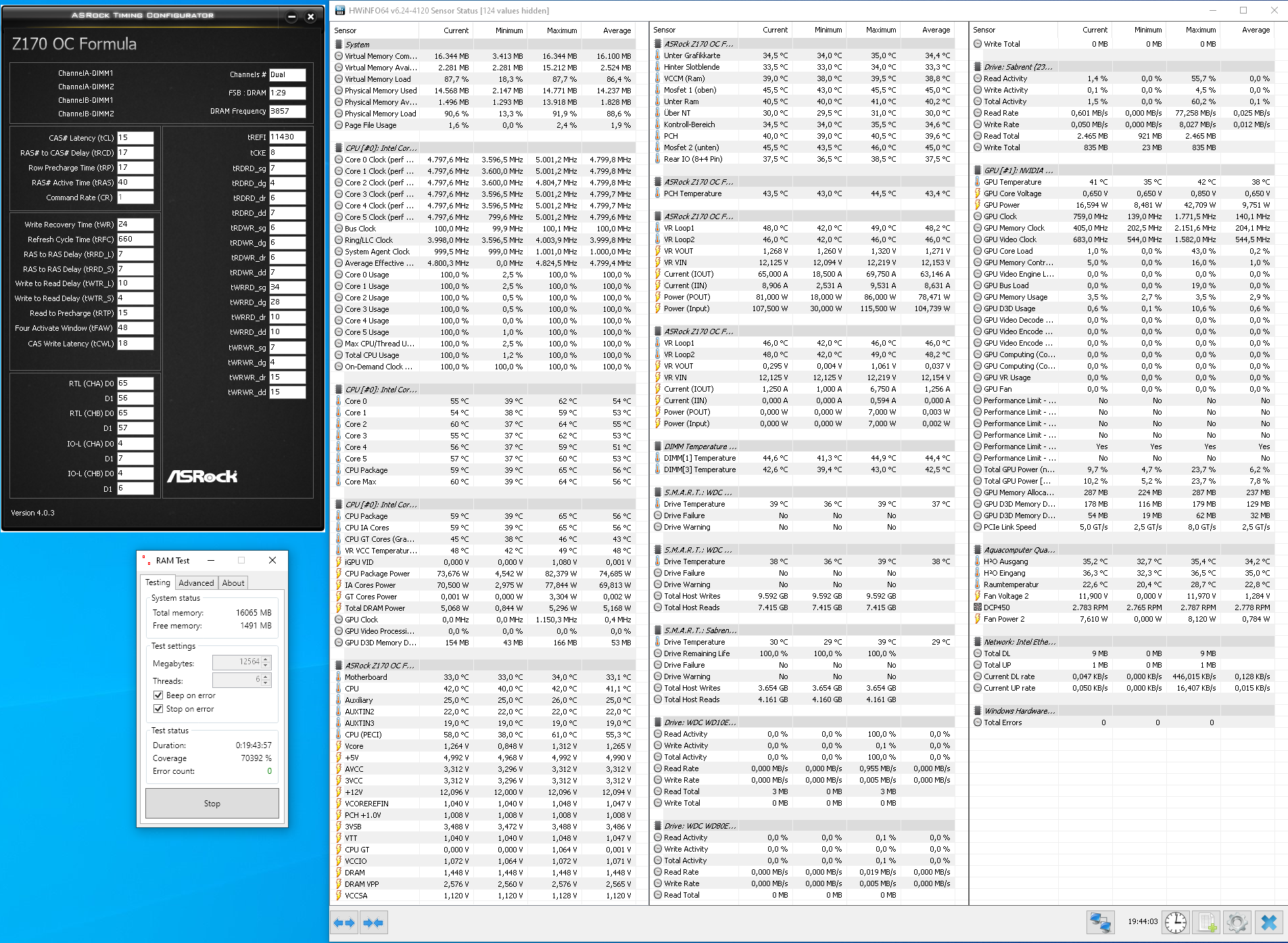Select the VCCSA voltage row
This screenshot has height=943, width=1288.
[483, 896]
